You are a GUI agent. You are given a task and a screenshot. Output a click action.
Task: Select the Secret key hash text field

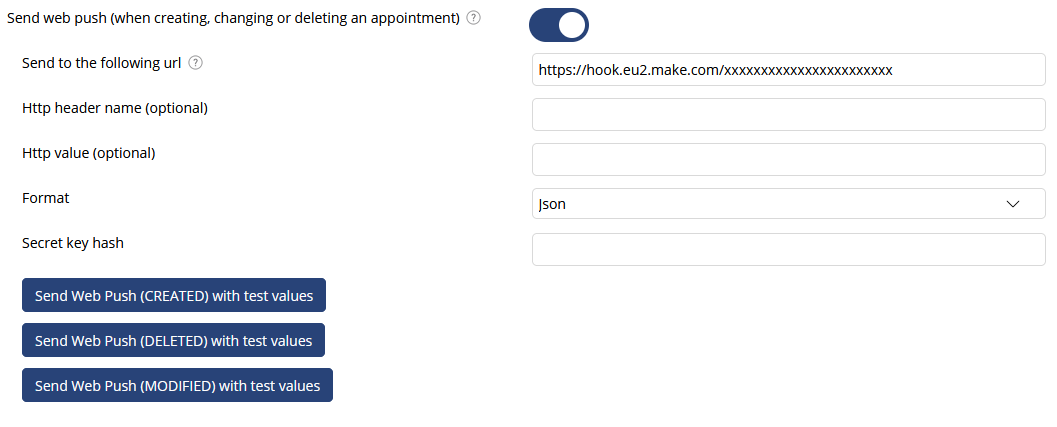pos(789,250)
